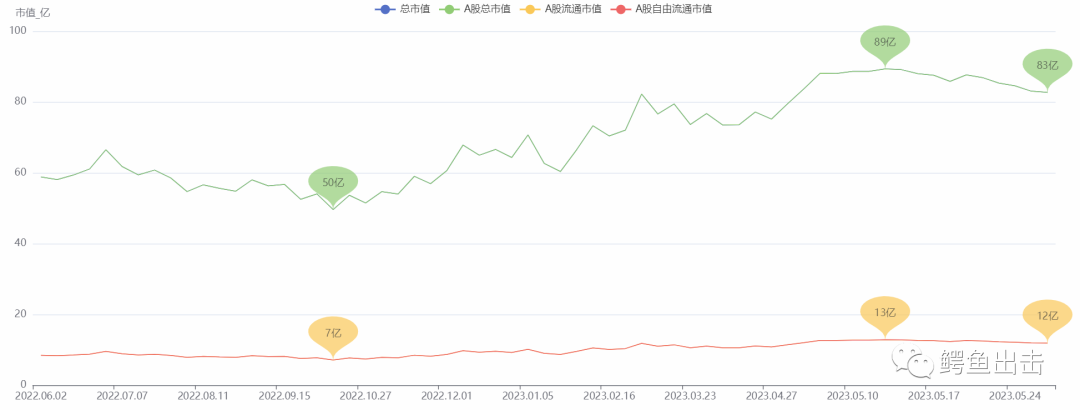Click the 60 value on y-axis

(x=20, y=173)
